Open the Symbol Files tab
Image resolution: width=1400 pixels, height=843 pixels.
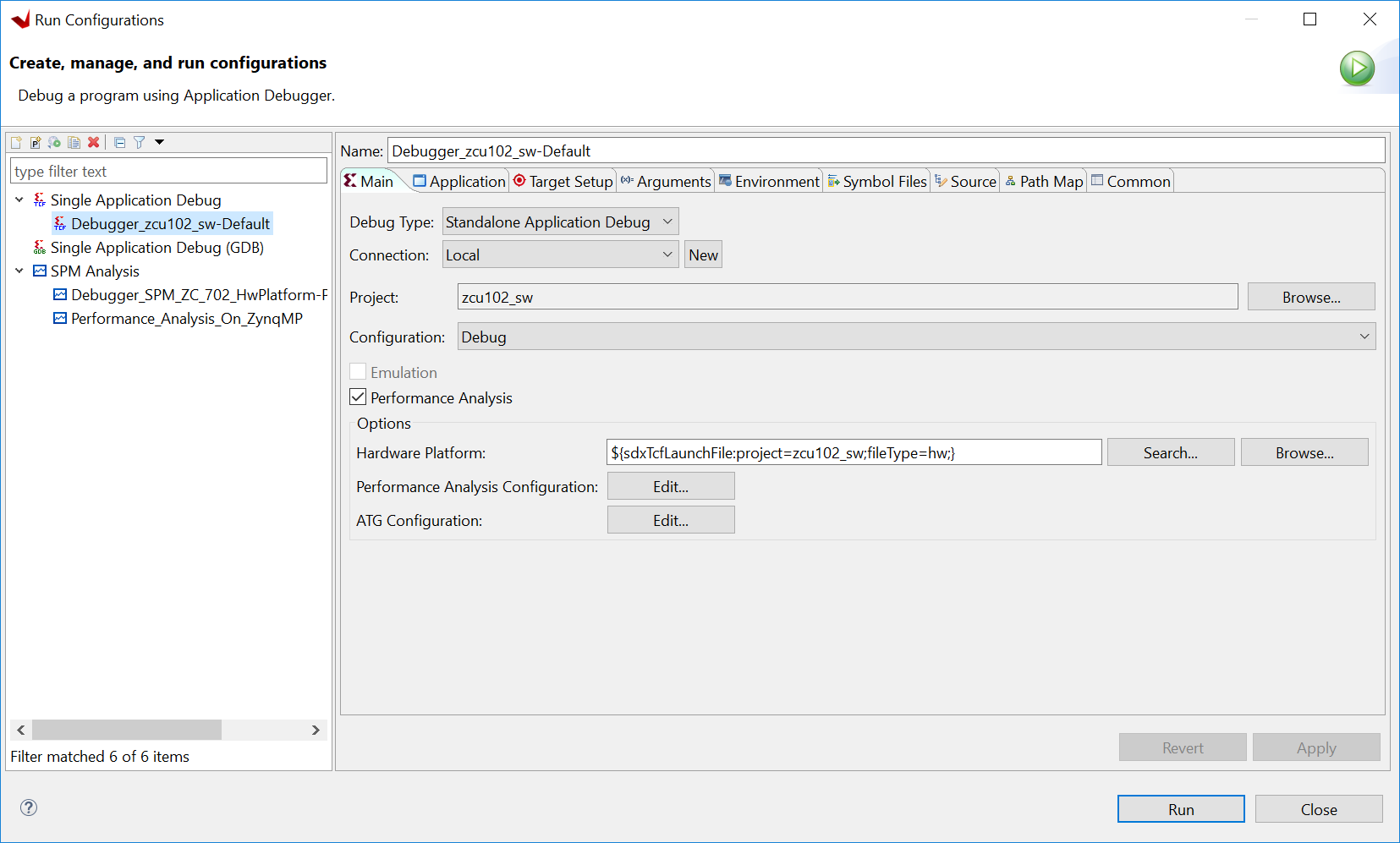tap(877, 182)
